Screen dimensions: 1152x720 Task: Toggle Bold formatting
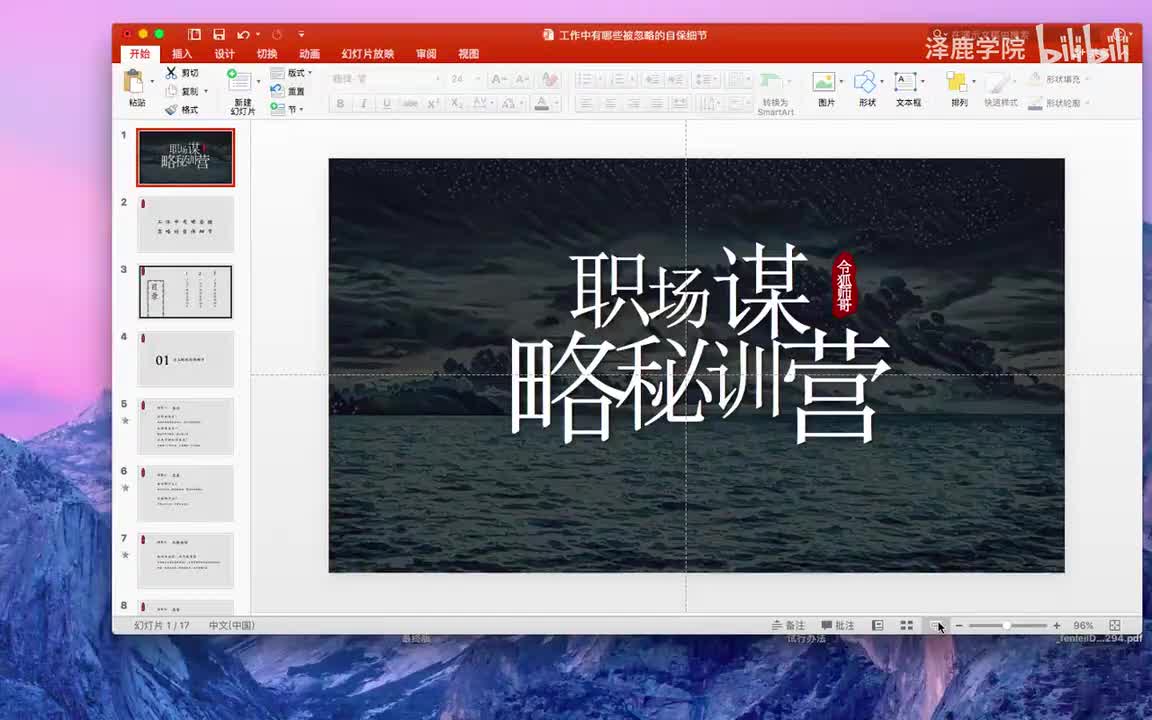[x=340, y=104]
